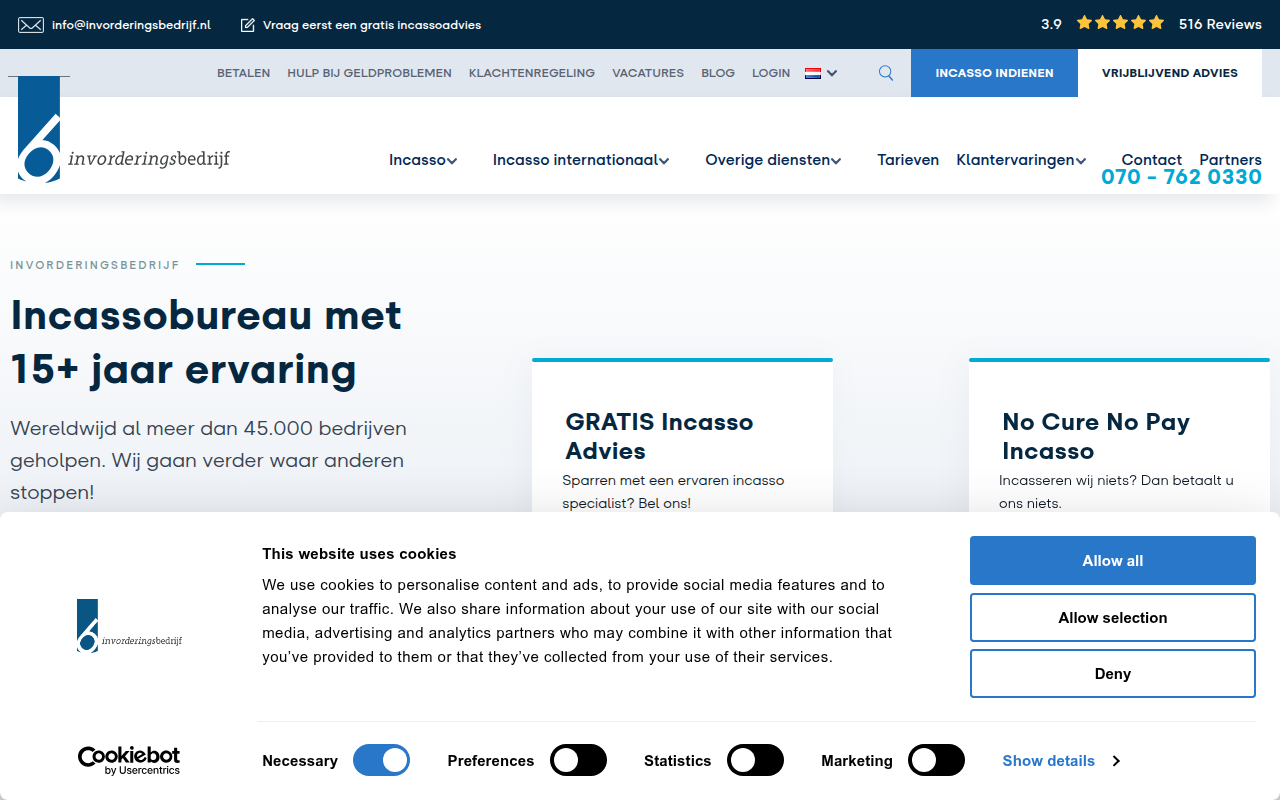This screenshot has height=800, width=1280.
Task: Open the Blog link
Action: 718,73
